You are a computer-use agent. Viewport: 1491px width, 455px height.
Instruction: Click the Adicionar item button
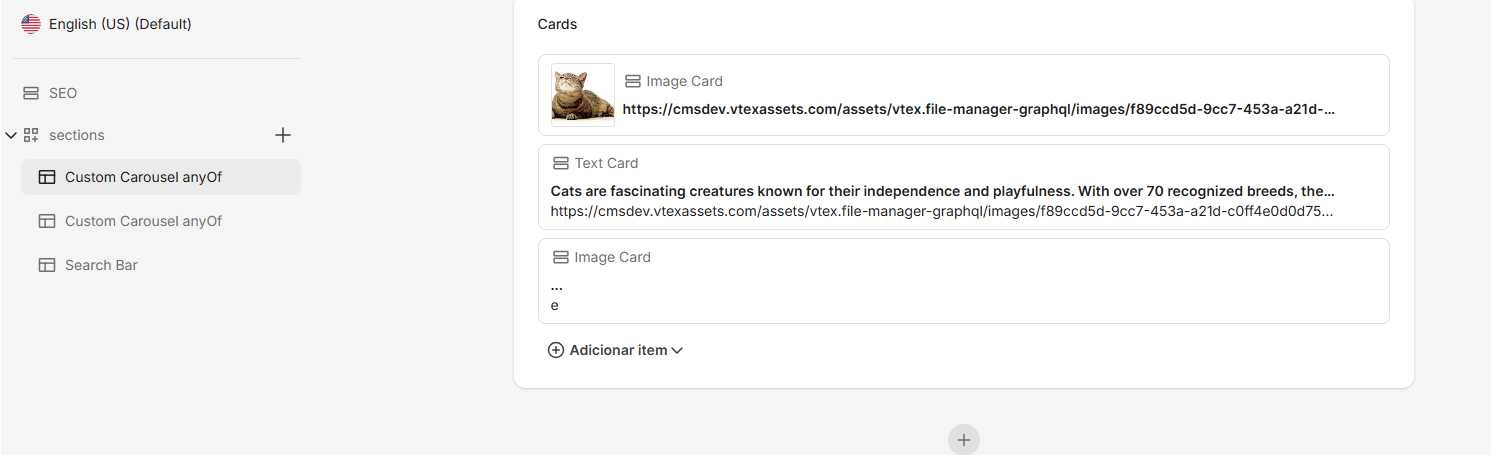coord(616,350)
